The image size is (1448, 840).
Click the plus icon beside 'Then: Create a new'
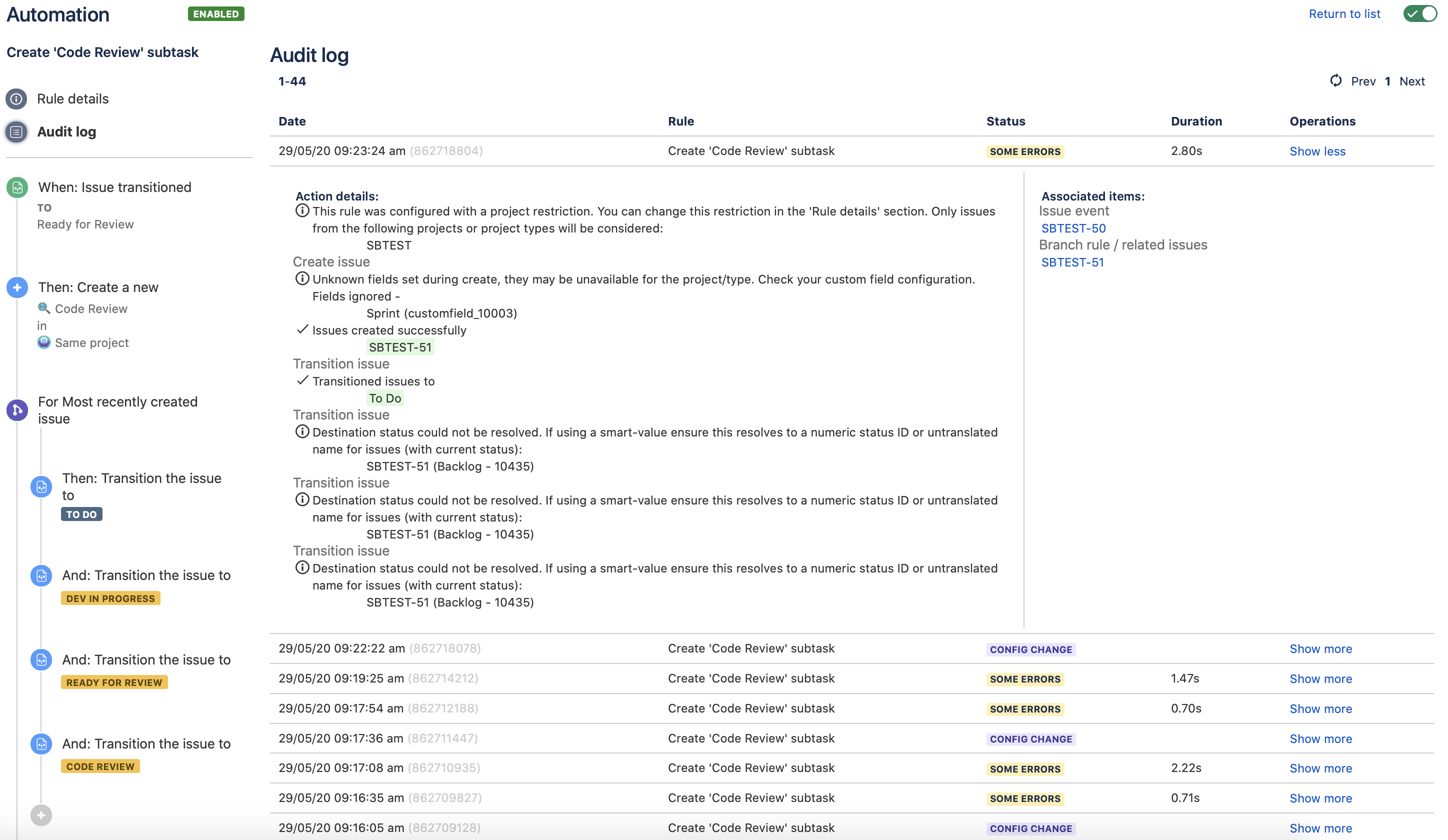[16, 287]
